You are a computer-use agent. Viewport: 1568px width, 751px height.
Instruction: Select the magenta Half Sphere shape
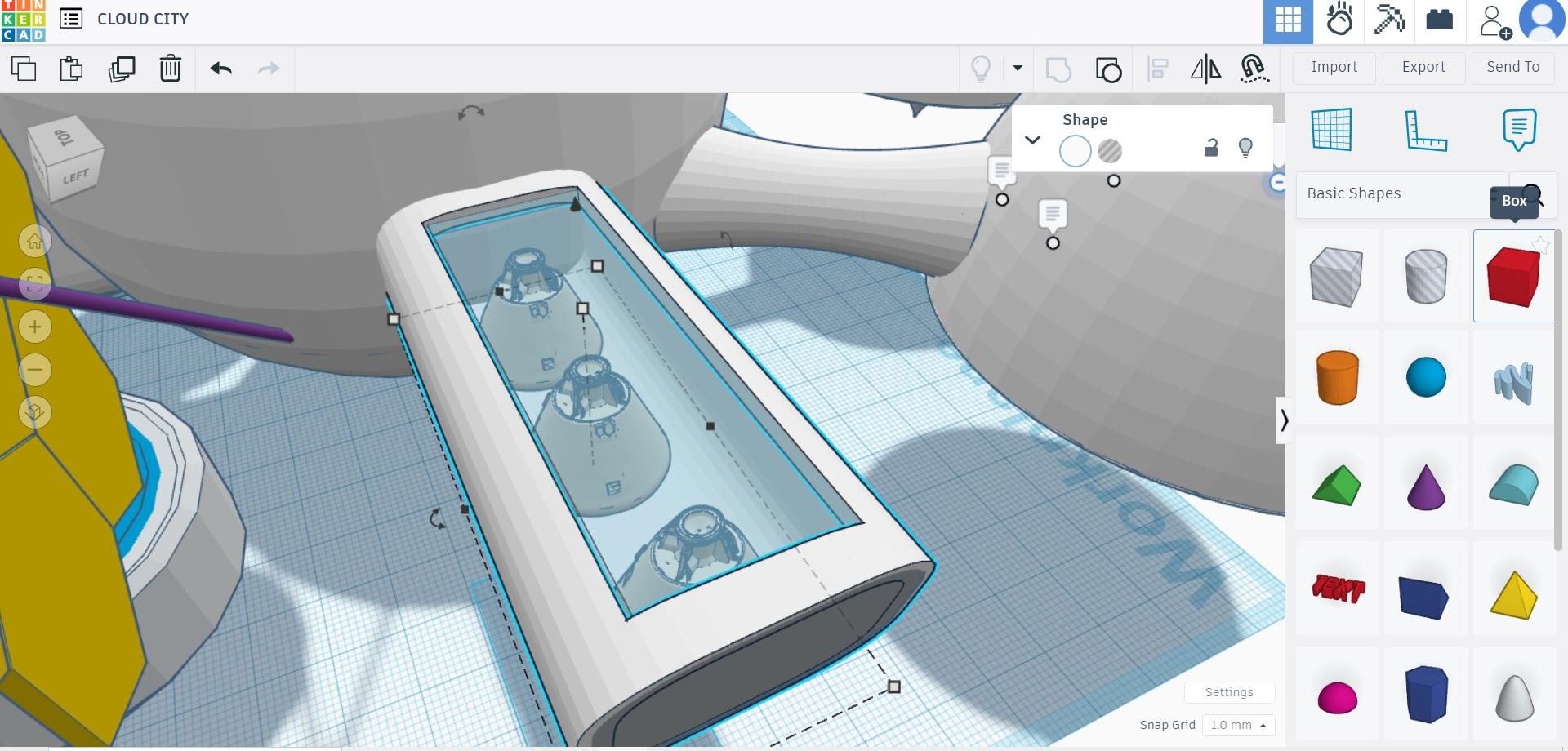[x=1338, y=698]
